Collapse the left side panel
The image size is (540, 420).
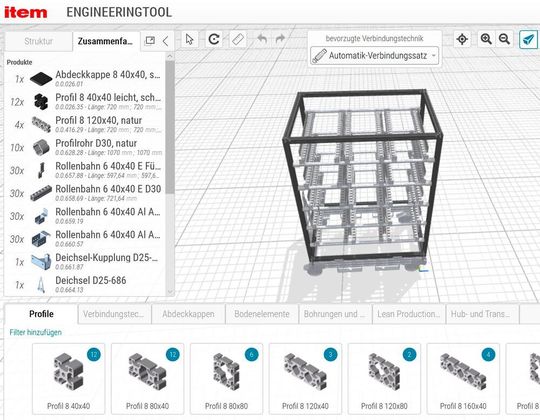point(165,41)
